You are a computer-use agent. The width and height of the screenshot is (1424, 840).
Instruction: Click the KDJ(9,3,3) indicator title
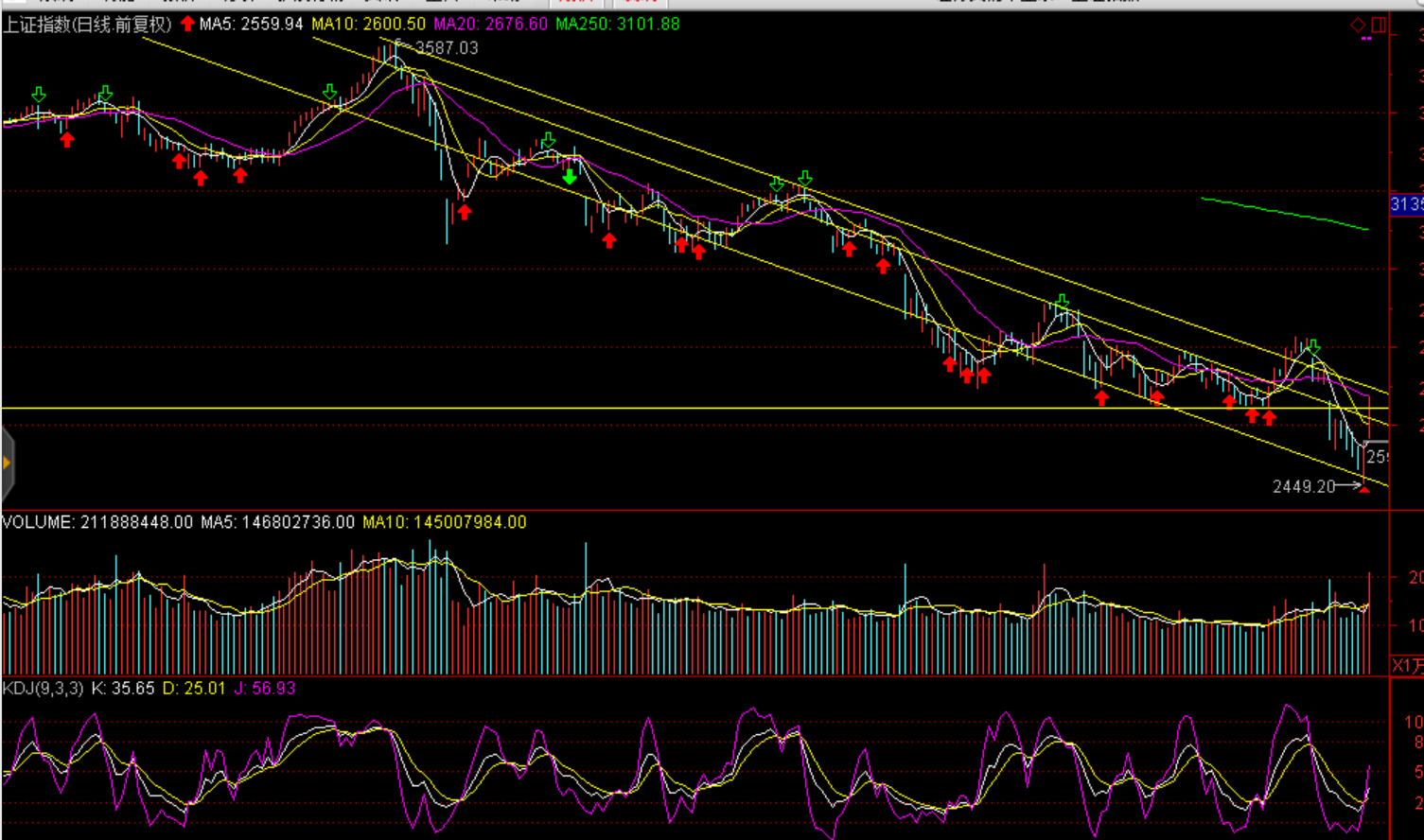[43, 689]
